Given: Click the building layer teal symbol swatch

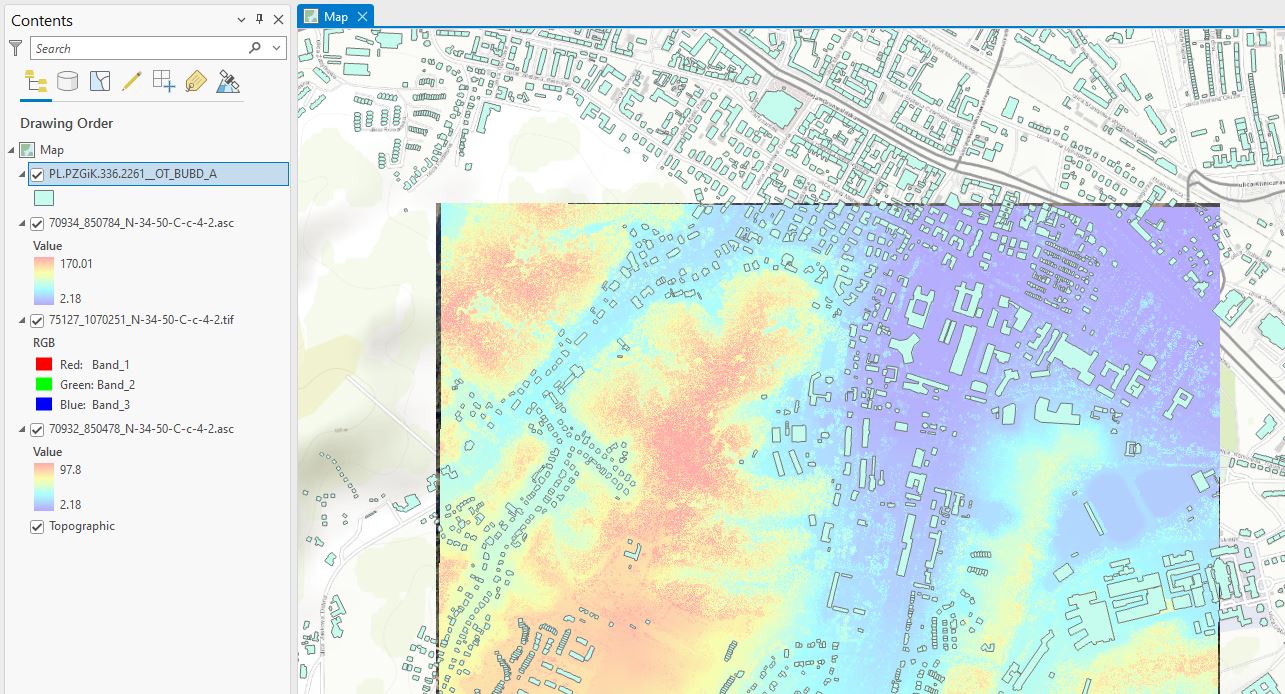Looking at the screenshot, I should (45, 198).
